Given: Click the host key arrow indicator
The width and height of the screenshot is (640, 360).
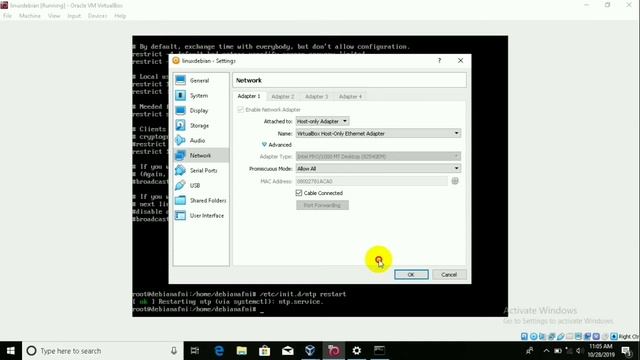Looking at the screenshot, I should [x=614, y=336].
